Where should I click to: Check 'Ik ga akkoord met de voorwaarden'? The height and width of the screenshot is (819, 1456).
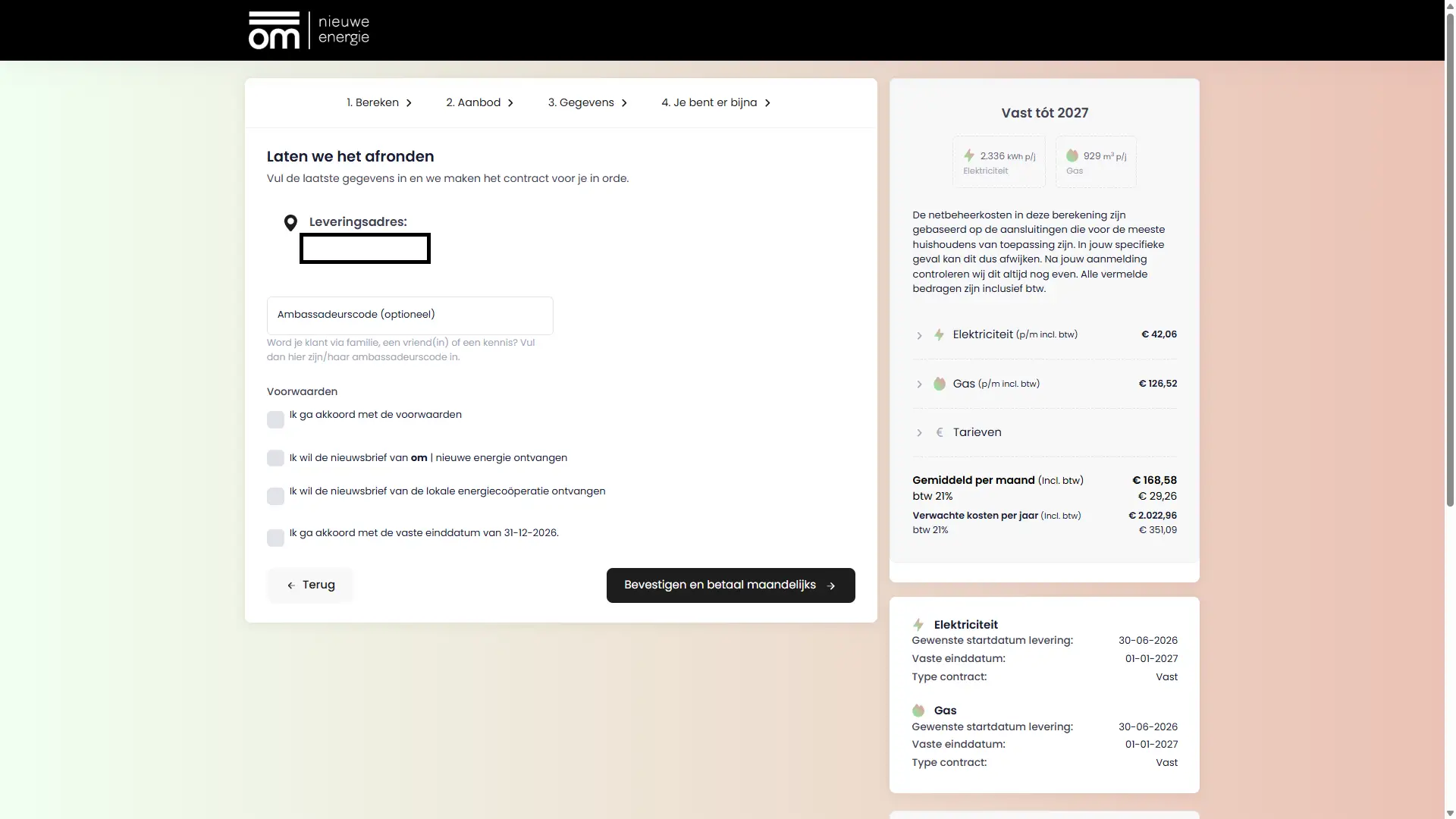275,419
